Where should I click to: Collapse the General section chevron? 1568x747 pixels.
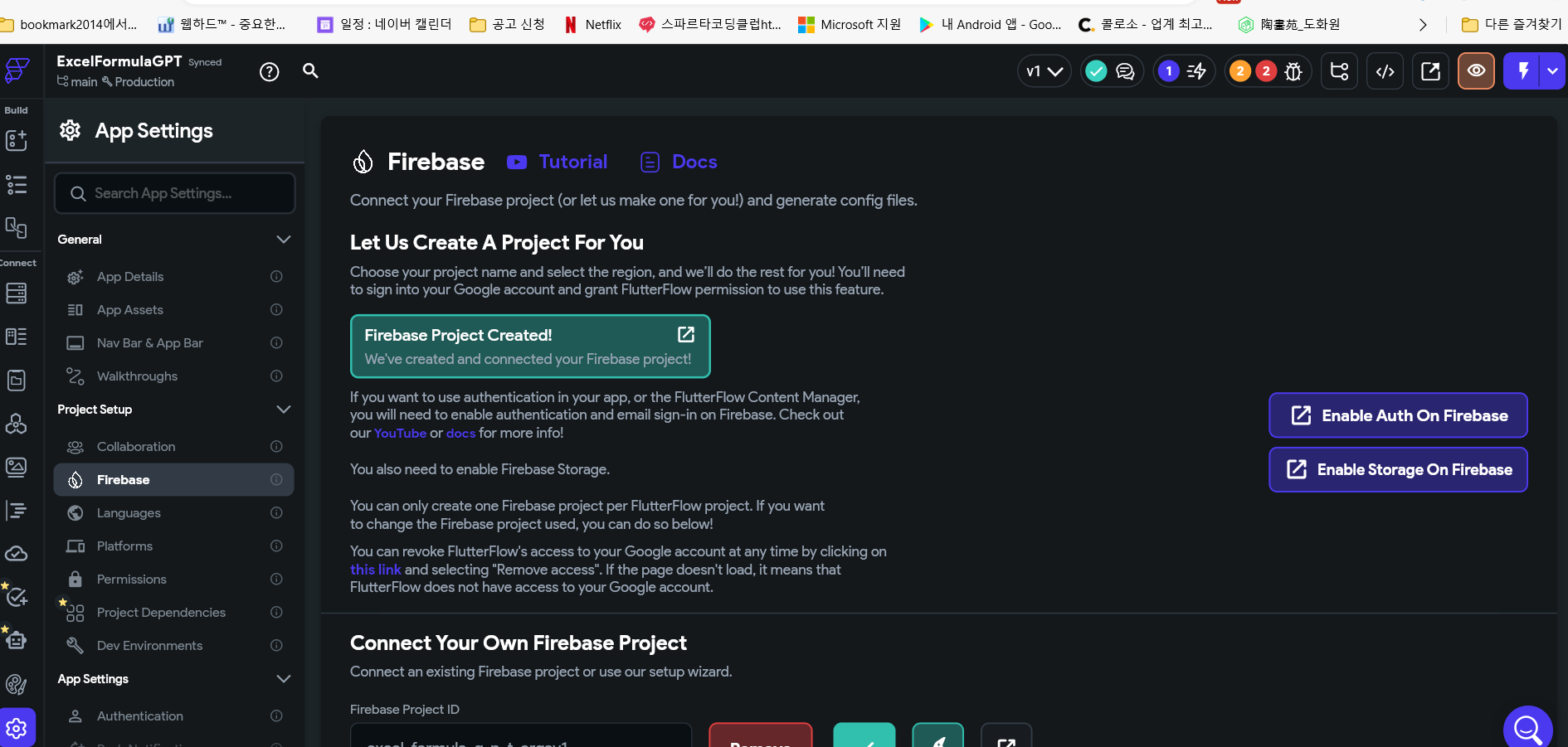[x=283, y=240]
